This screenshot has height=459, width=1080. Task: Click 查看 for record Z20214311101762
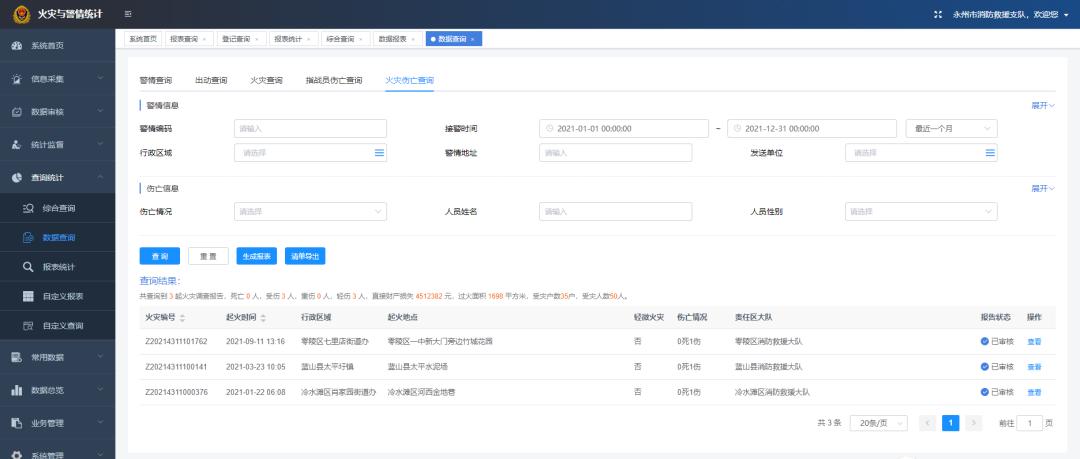1034,342
